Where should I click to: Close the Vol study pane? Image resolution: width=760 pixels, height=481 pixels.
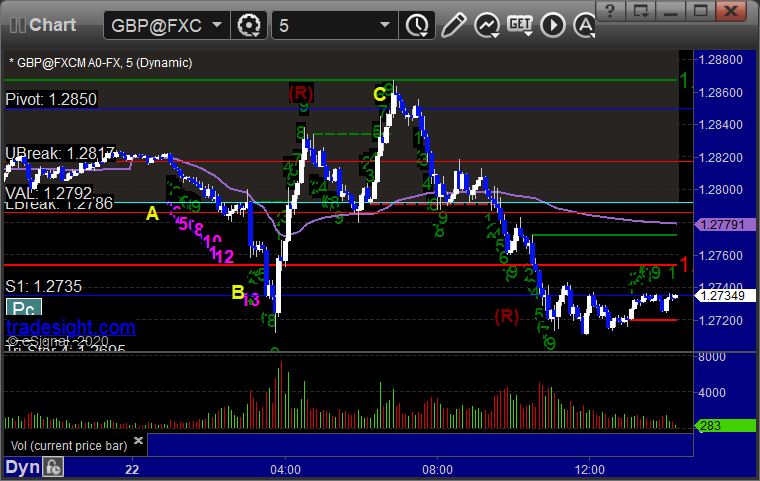(138, 440)
